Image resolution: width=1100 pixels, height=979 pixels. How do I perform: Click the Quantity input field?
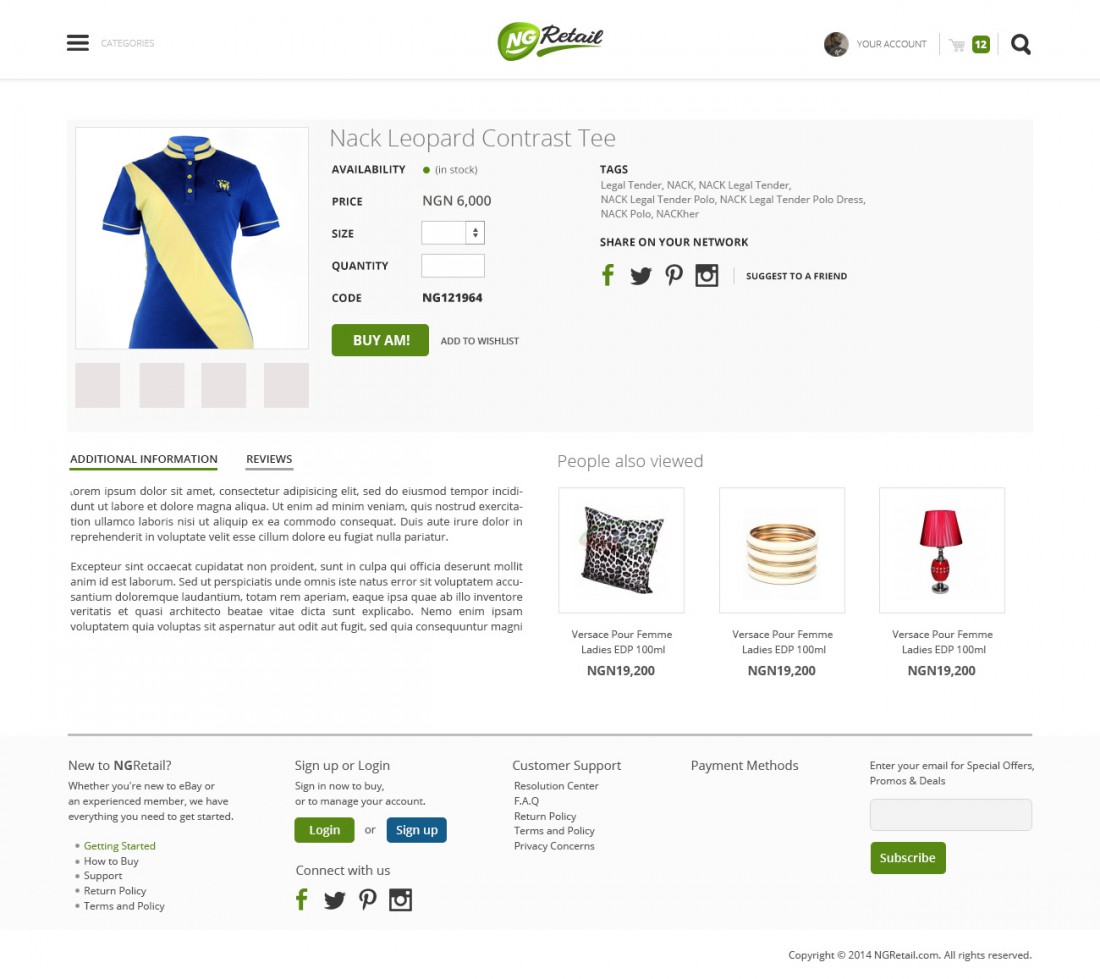tap(452, 266)
